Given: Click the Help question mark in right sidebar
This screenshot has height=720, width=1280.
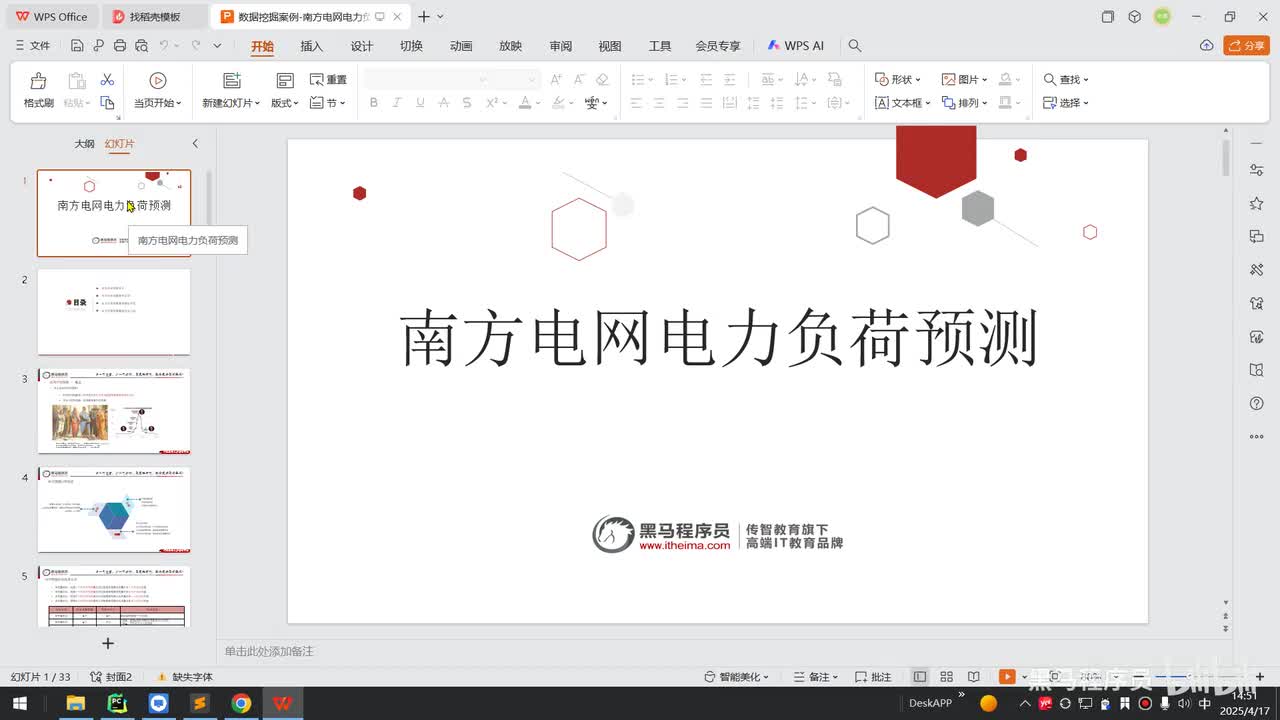Looking at the screenshot, I should [1257, 403].
